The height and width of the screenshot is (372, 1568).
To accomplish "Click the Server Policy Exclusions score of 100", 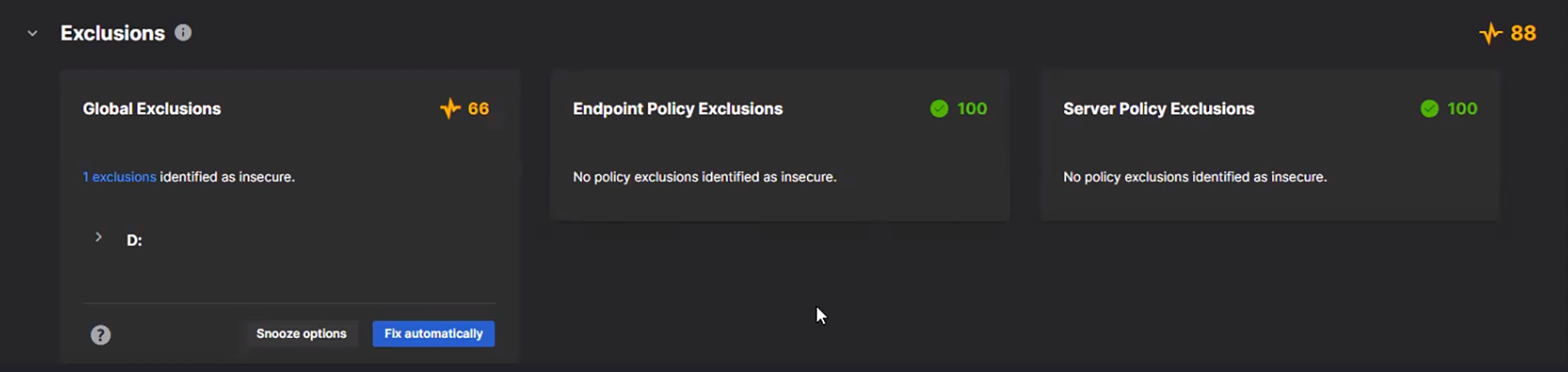I will click(1462, 109).
